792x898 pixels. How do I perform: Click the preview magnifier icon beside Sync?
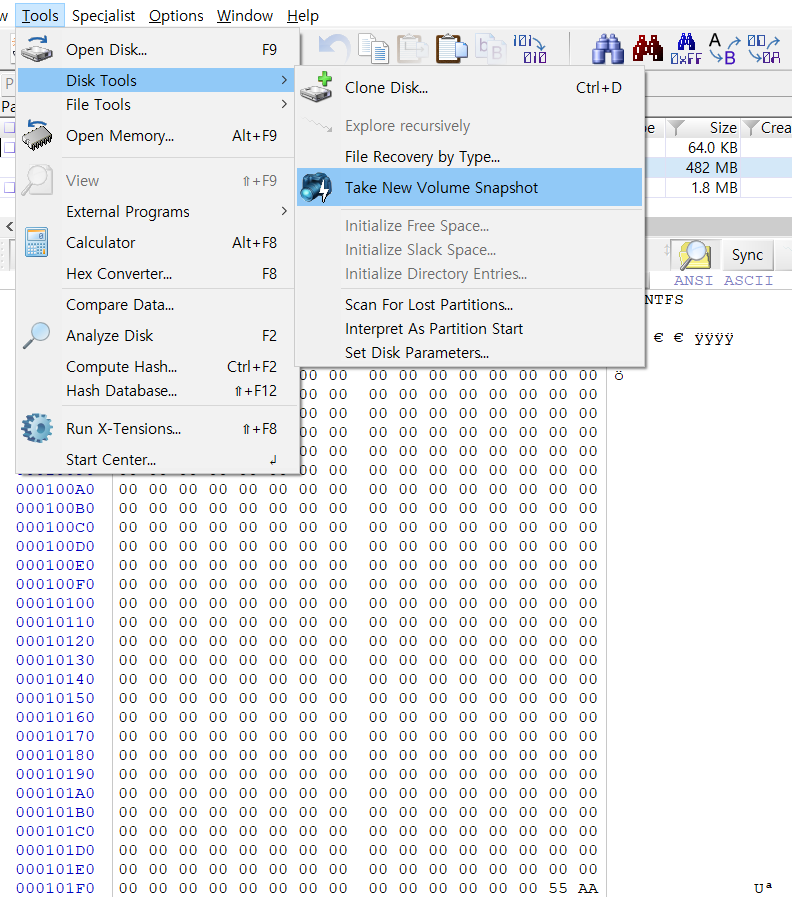695,255
